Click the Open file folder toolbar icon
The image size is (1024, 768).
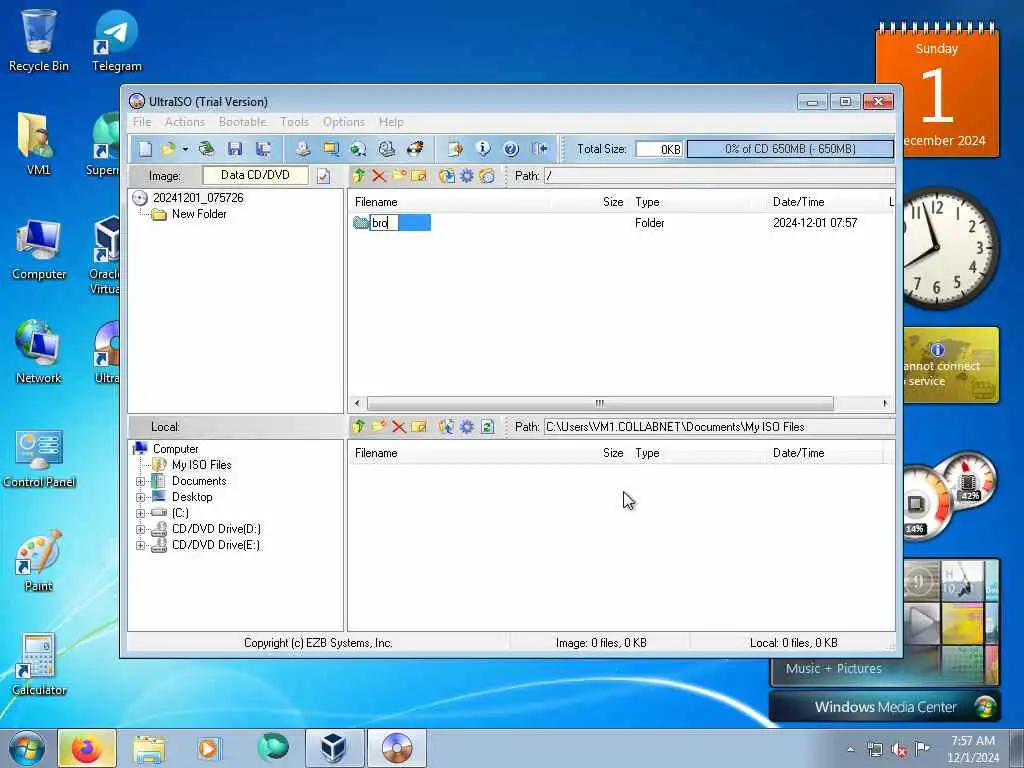pos(168,149)
